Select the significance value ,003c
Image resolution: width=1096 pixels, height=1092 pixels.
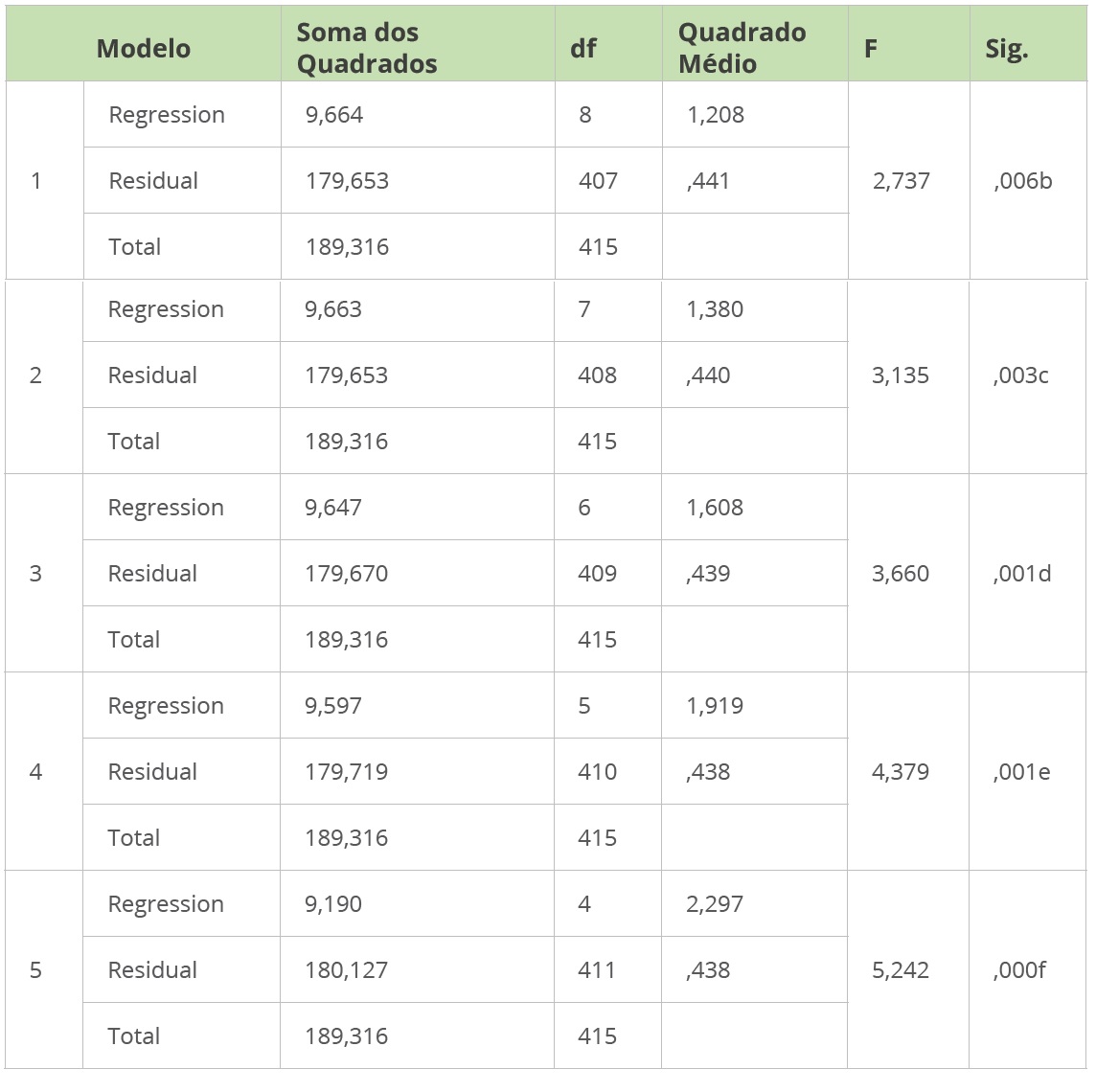[x=1020, y=375]
